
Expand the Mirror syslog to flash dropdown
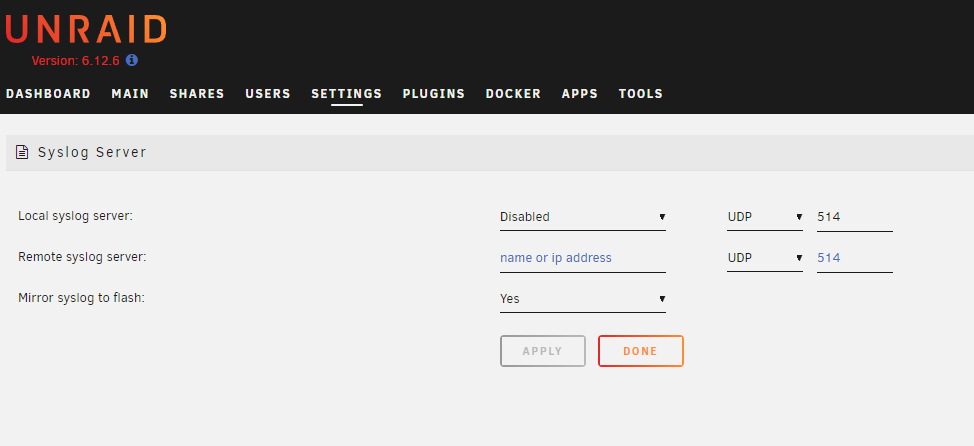point(583,299)
